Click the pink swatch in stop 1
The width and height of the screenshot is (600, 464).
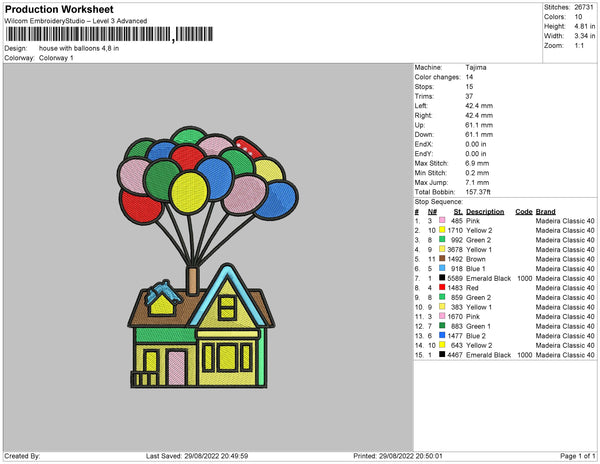pos(442,220)
